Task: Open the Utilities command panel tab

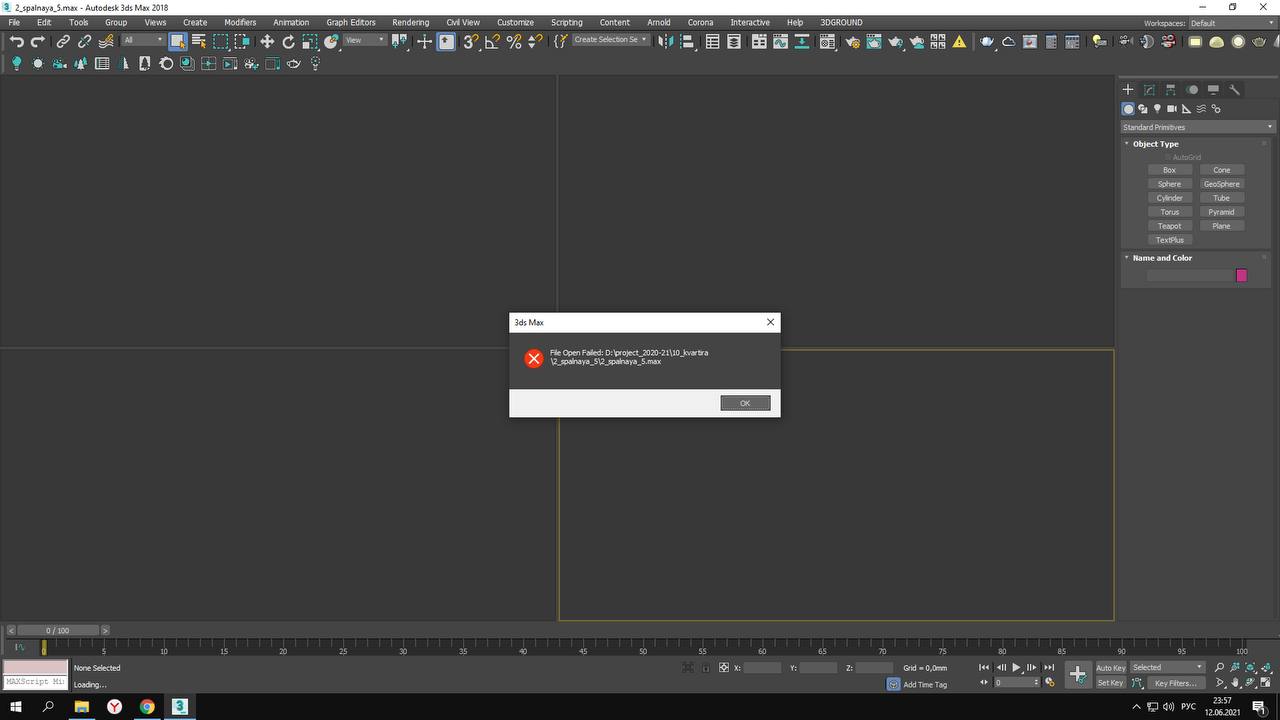Action: [1234, 89]
